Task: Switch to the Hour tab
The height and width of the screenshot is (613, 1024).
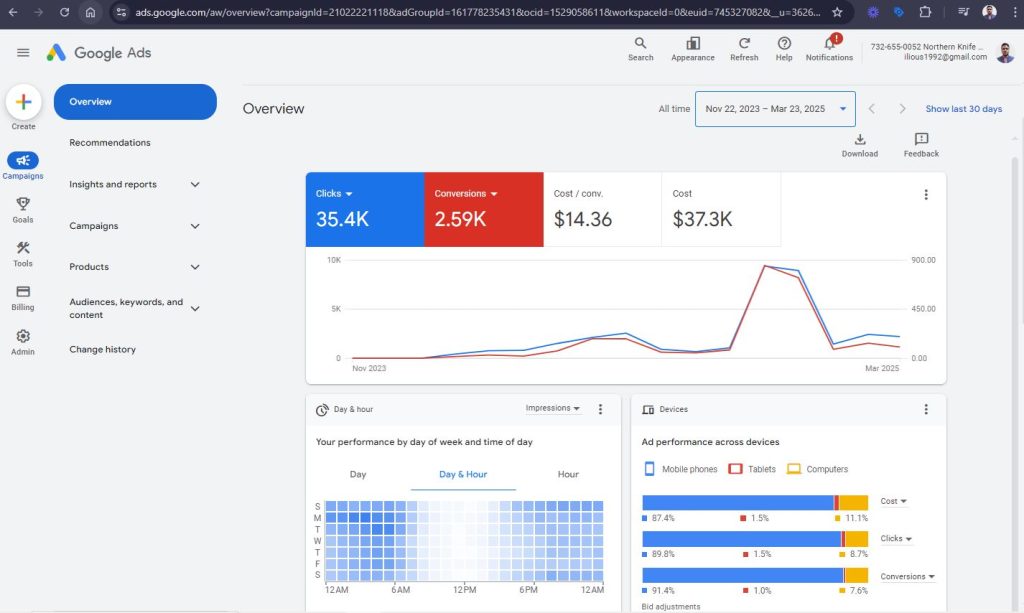Action: coord(568,474)
